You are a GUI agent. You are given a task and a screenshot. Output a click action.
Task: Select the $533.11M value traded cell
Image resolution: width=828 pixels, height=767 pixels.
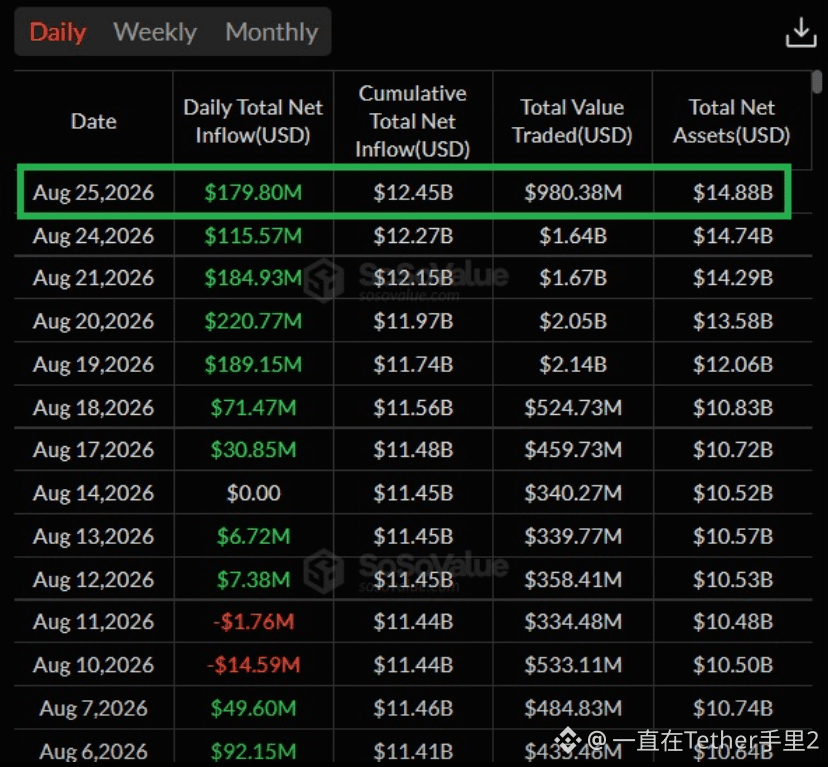[x=573, y=665]
